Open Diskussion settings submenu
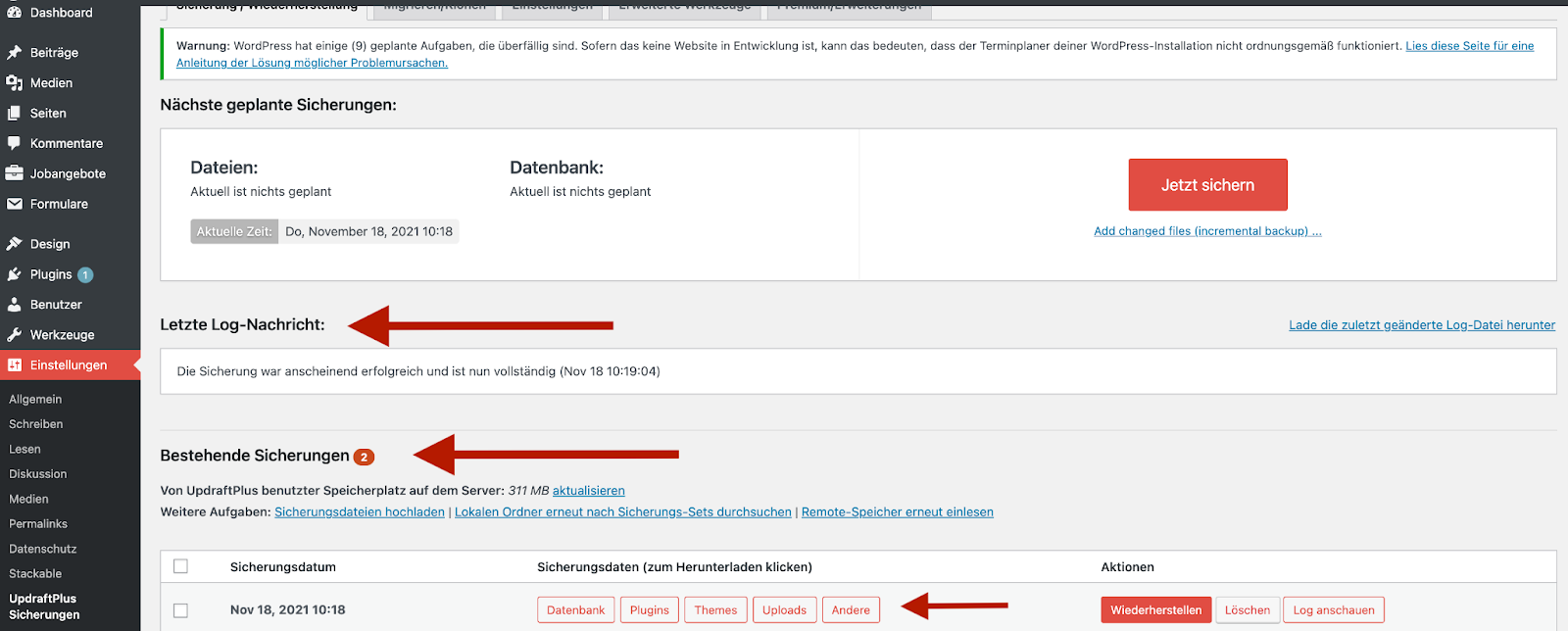1568x631 pixels. click(x=38, y=474)
